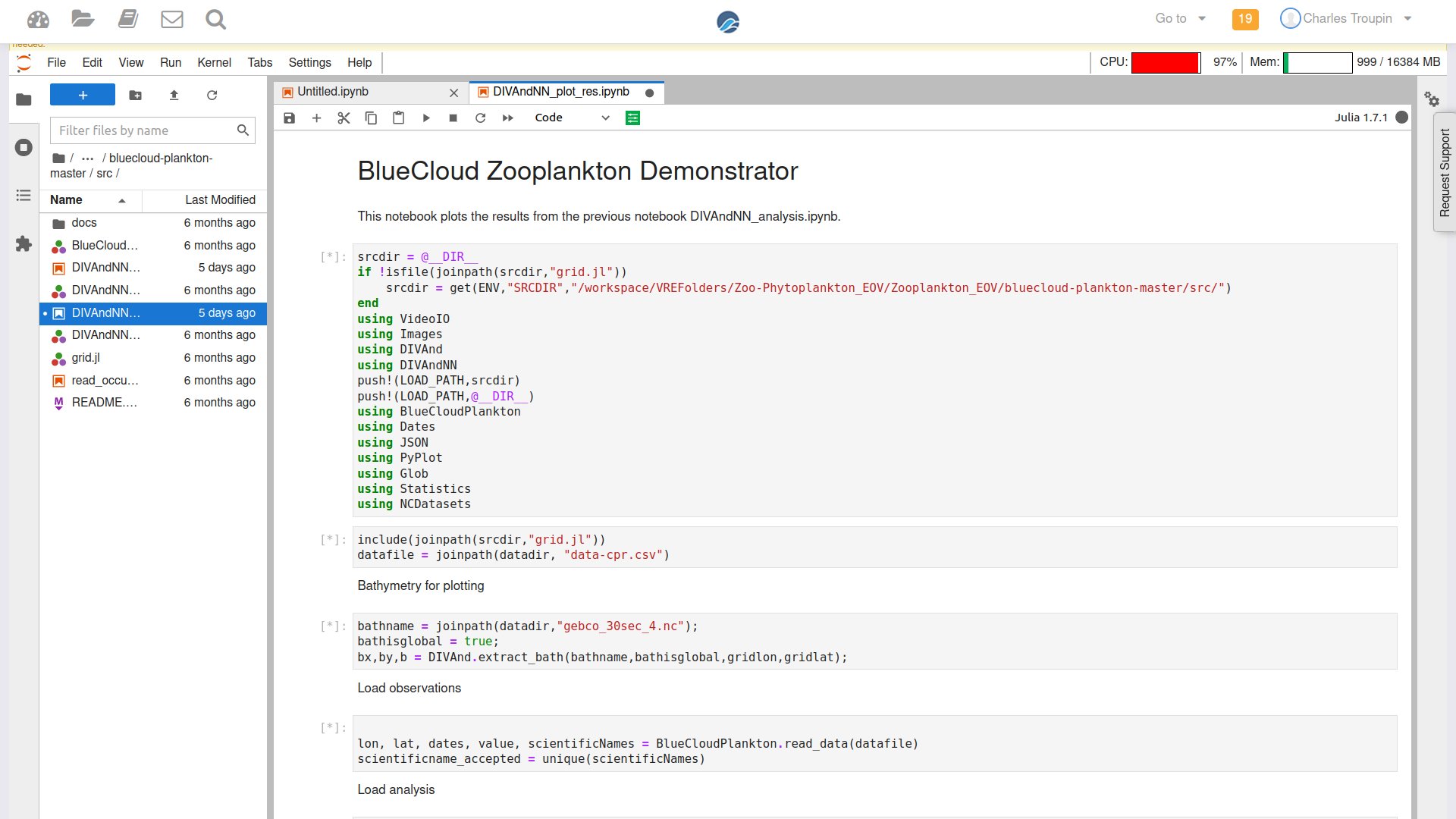Open the notifications badge showing 19
Screen dimensions: 1456x819
tap(1245, 19)
